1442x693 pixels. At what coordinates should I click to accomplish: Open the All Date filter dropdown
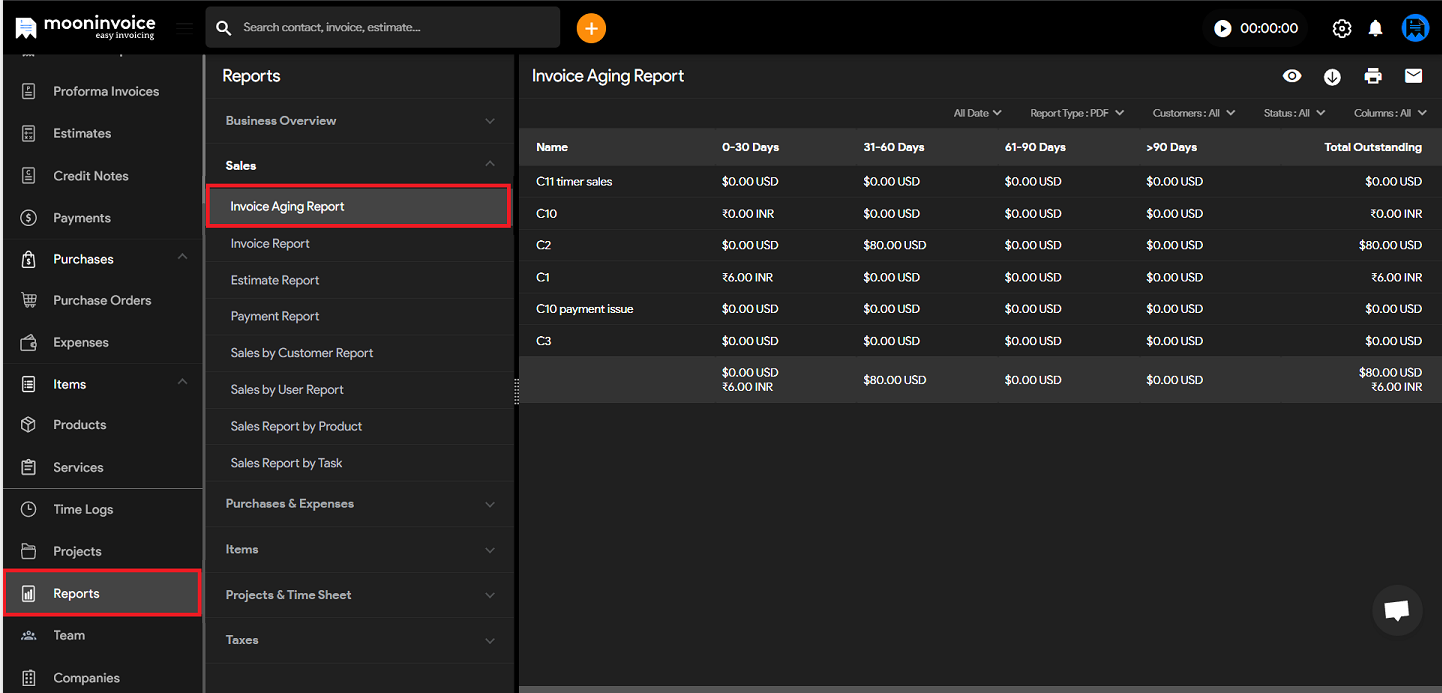[x=977, y=113]
